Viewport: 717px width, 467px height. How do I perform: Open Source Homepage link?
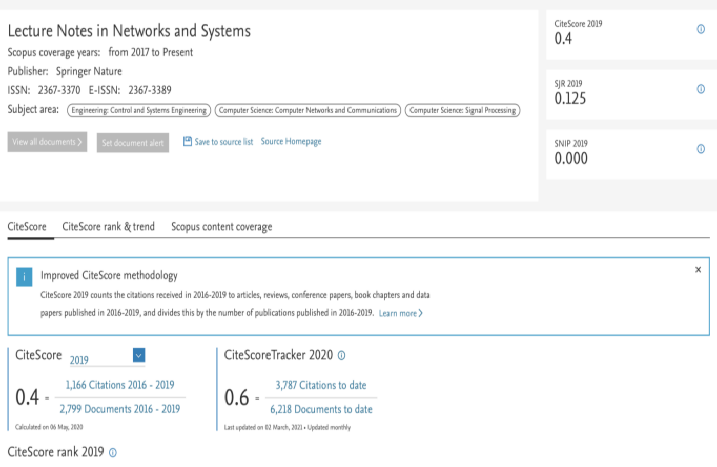(x=291, y=142)
